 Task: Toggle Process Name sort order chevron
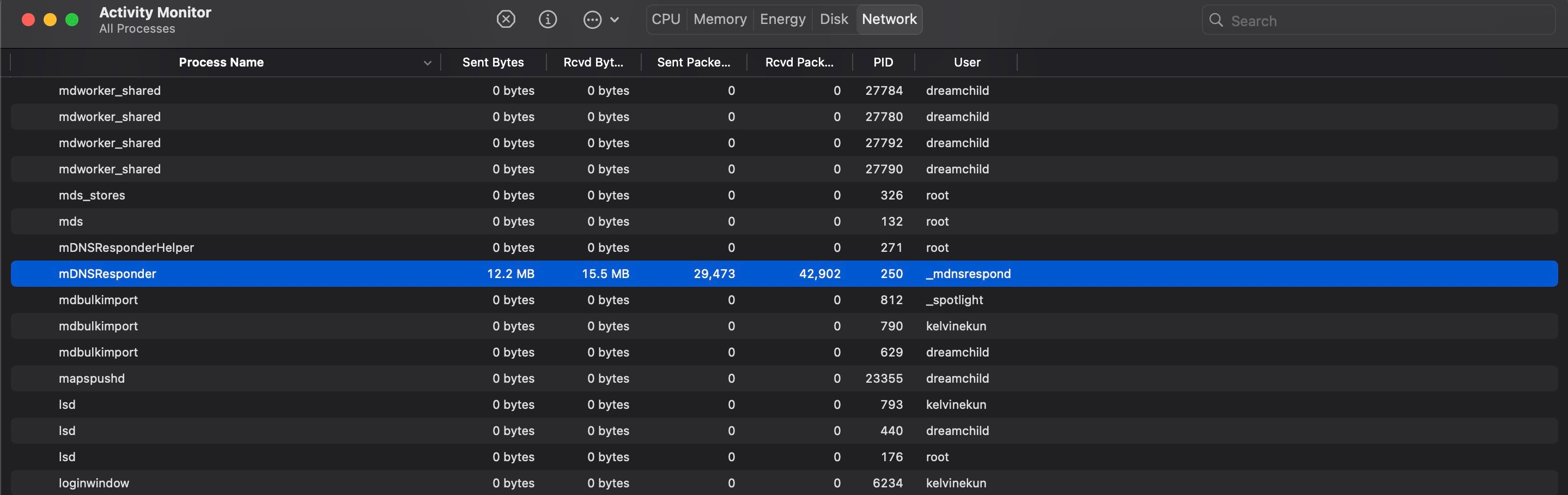point(427,63)
